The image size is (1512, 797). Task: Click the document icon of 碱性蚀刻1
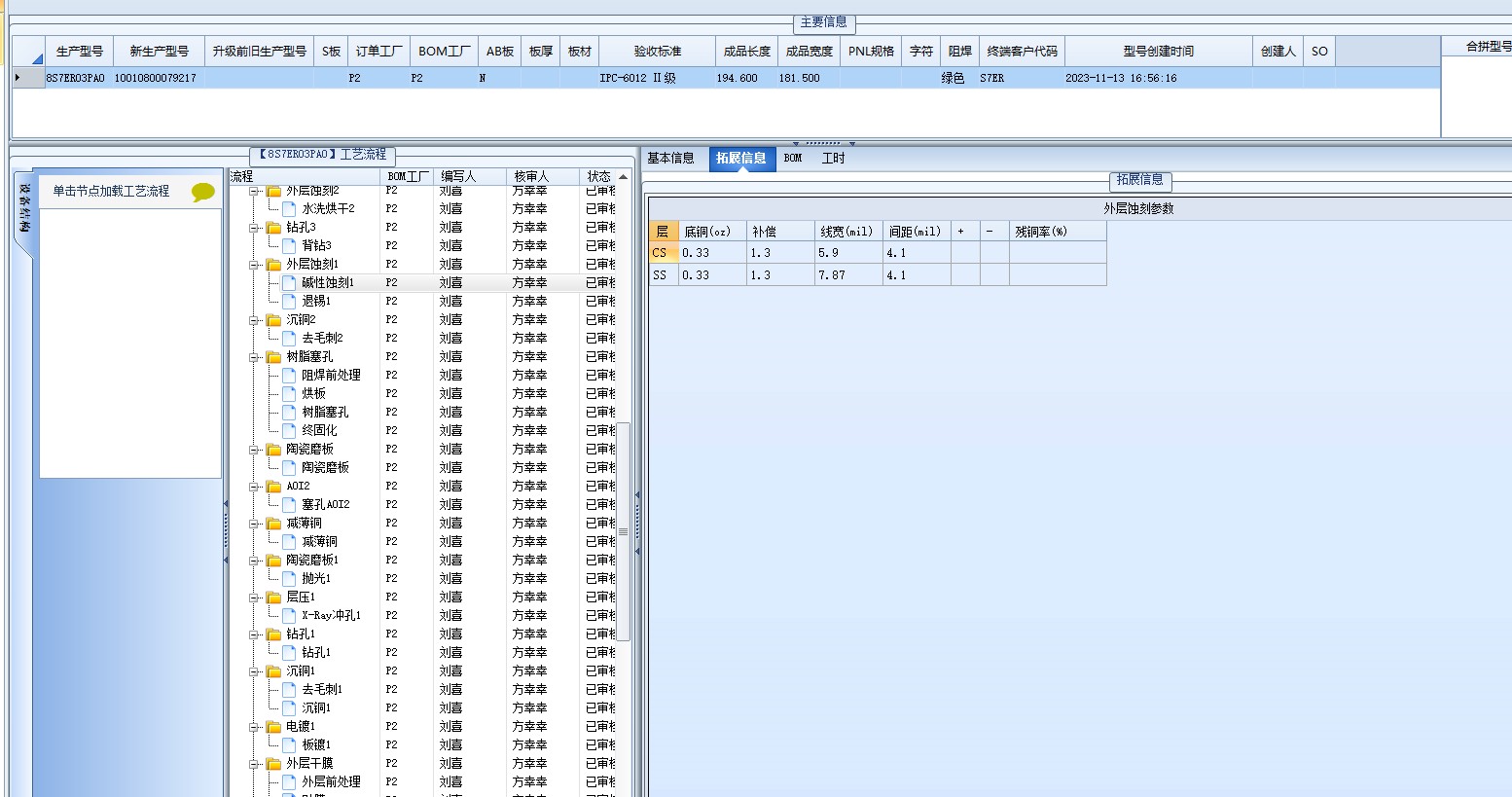point(289,282)
